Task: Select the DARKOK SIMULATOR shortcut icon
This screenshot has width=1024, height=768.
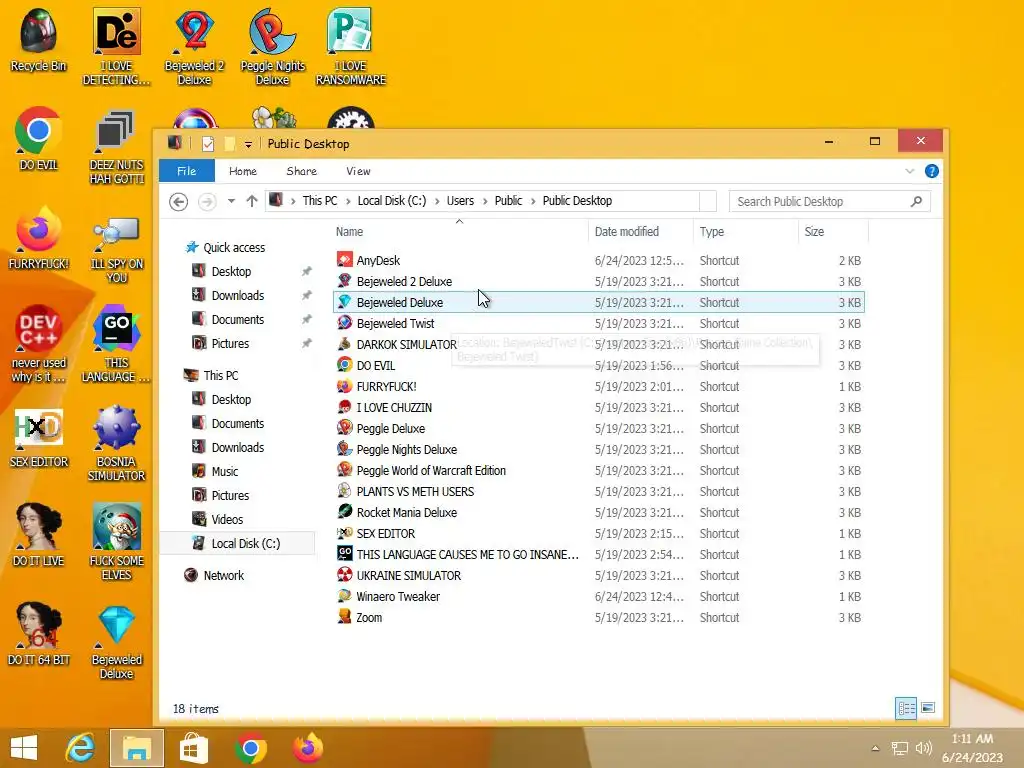Action: tap(344, 344)
